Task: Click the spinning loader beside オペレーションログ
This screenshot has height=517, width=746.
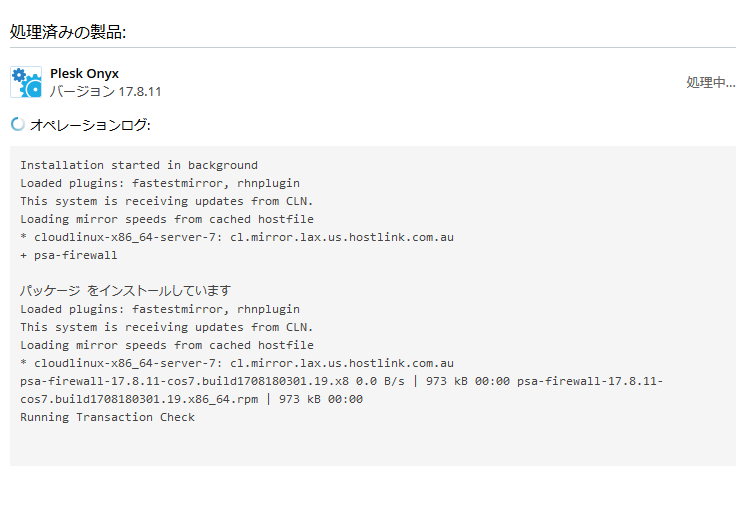Action: pyautogui.click(x=17, y=125)
